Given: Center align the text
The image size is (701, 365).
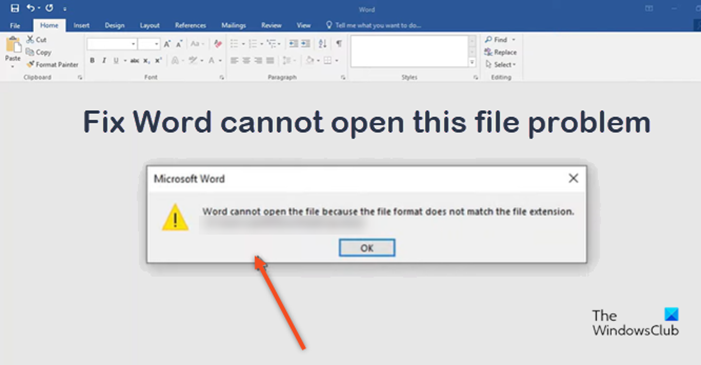Looking at the screenshot, I should (x=246, y=60).
